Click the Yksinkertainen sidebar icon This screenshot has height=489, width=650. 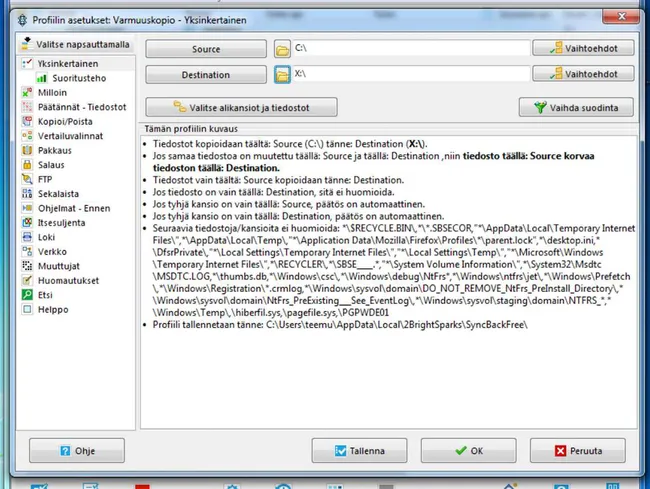(x=27, y=63)
